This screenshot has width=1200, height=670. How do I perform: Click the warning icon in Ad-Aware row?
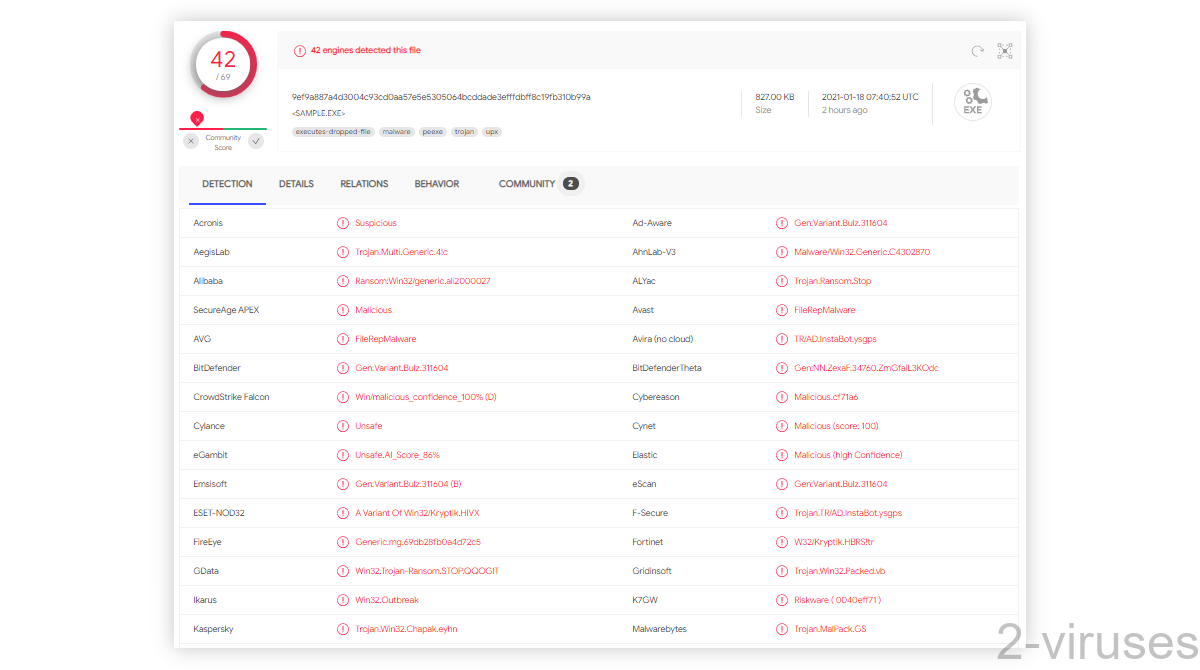pos(782,223)
